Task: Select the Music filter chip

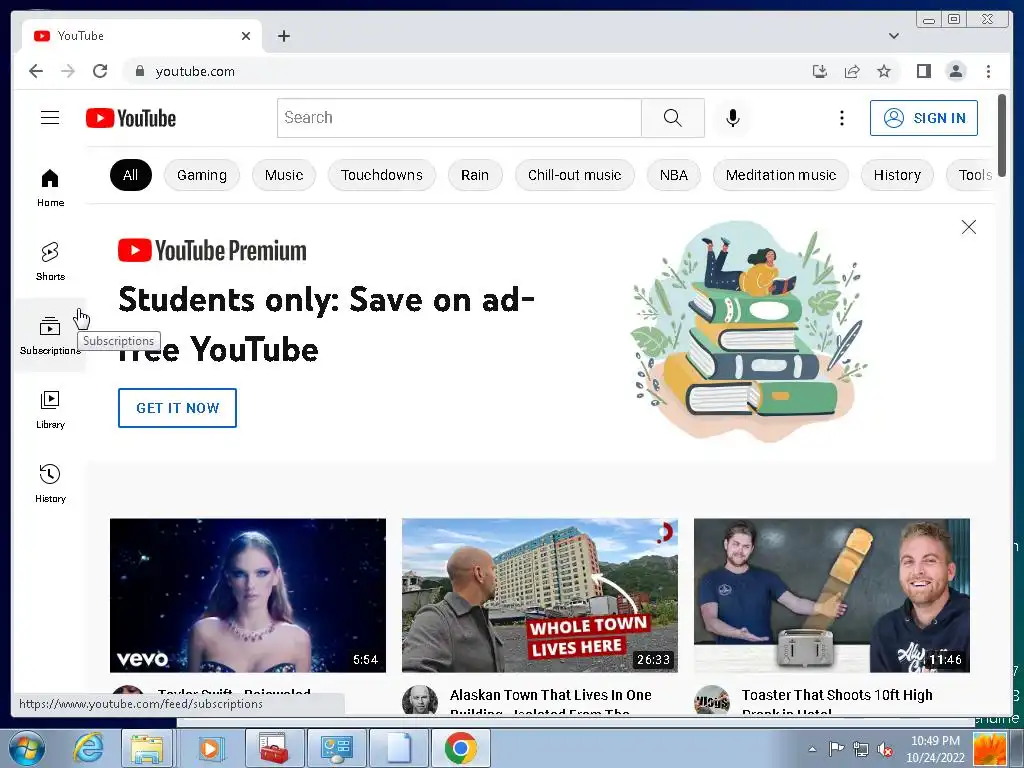Action: [x=283, y=175]
